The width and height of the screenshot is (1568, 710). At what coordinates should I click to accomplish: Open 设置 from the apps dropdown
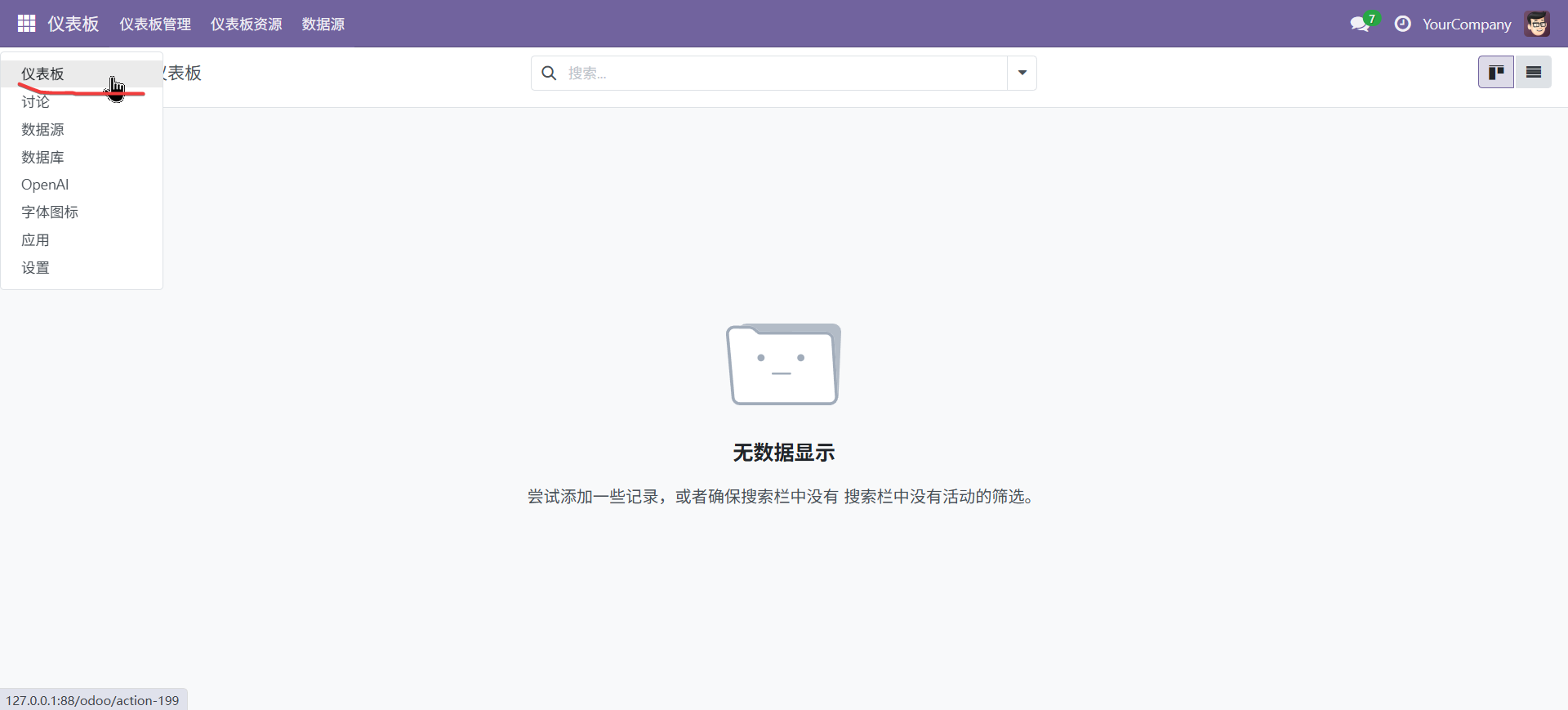point(36,268)
